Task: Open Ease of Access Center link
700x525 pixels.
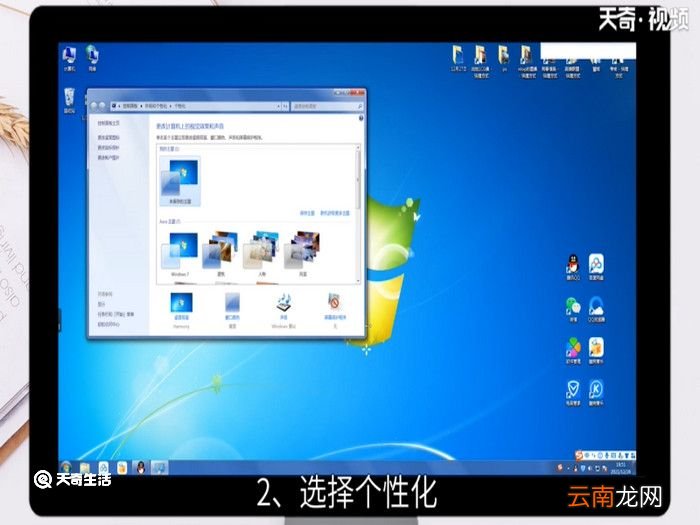Action: tap(108, 325)
